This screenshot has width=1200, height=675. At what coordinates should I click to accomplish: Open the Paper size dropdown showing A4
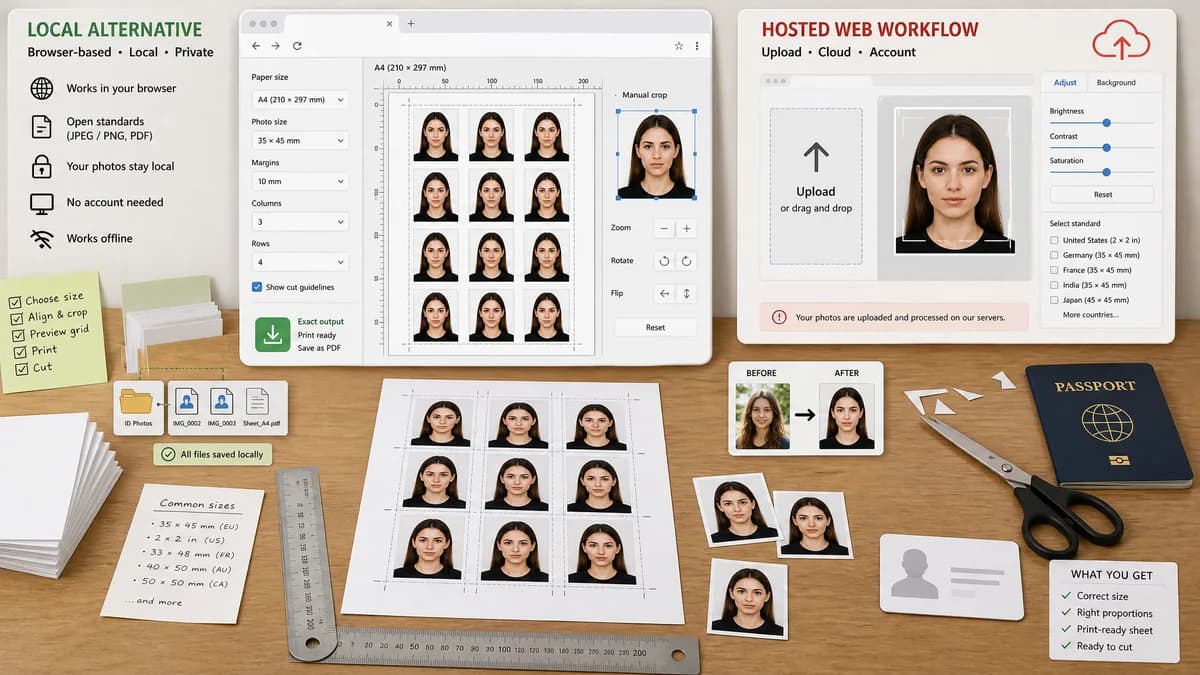coord(300,99)
